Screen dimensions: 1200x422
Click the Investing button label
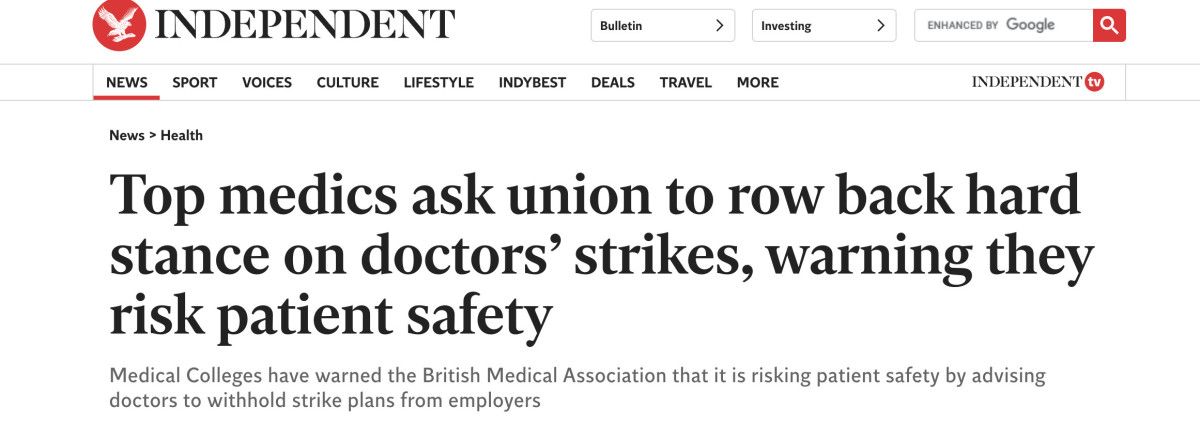(786, 26)
